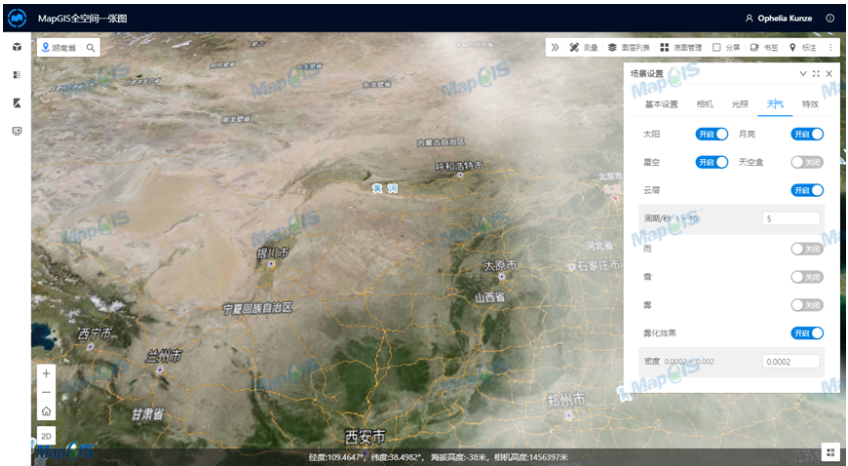Reset view with the home button
This screenshot has width=848, height=466.
coord(47,411)
